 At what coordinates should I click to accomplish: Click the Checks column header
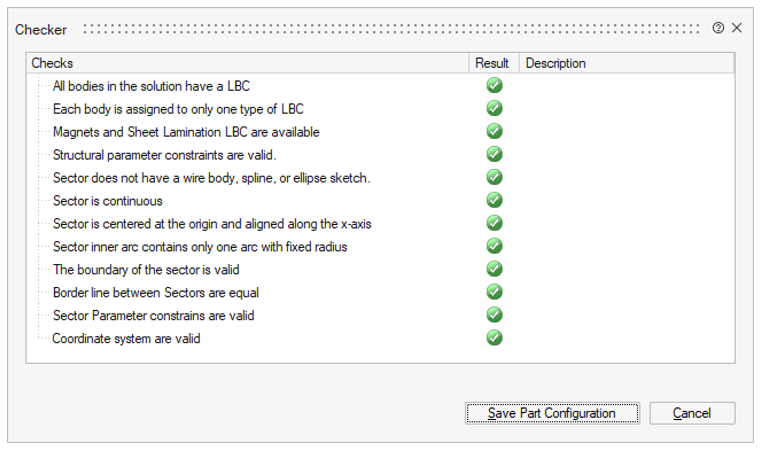point(248,63)
